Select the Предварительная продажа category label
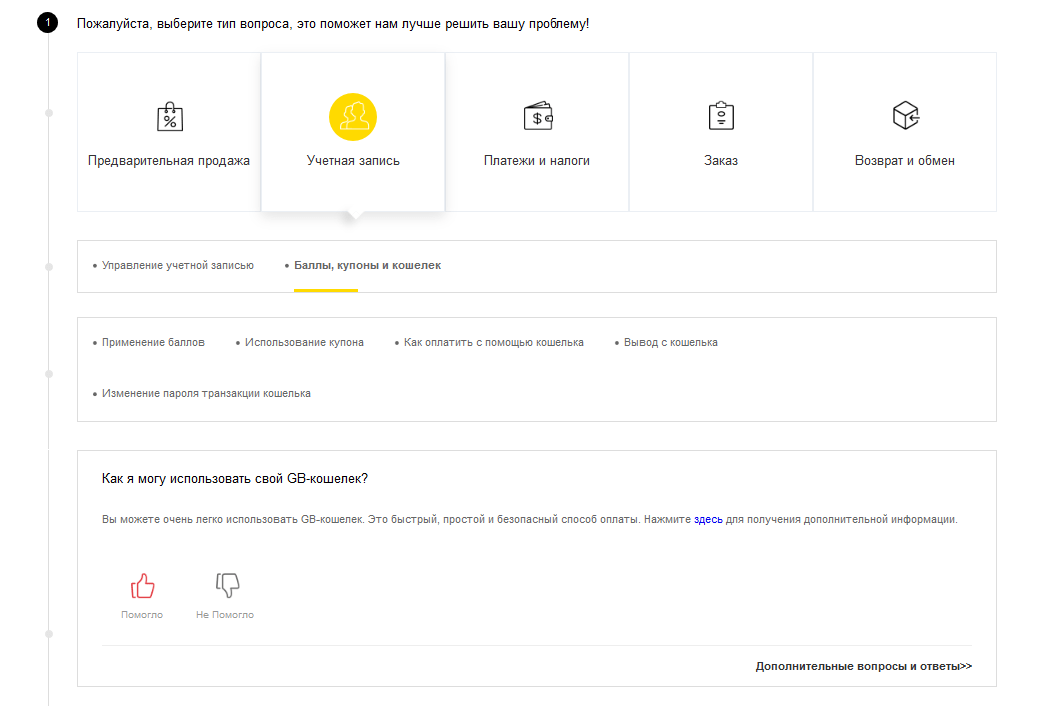 169,161
